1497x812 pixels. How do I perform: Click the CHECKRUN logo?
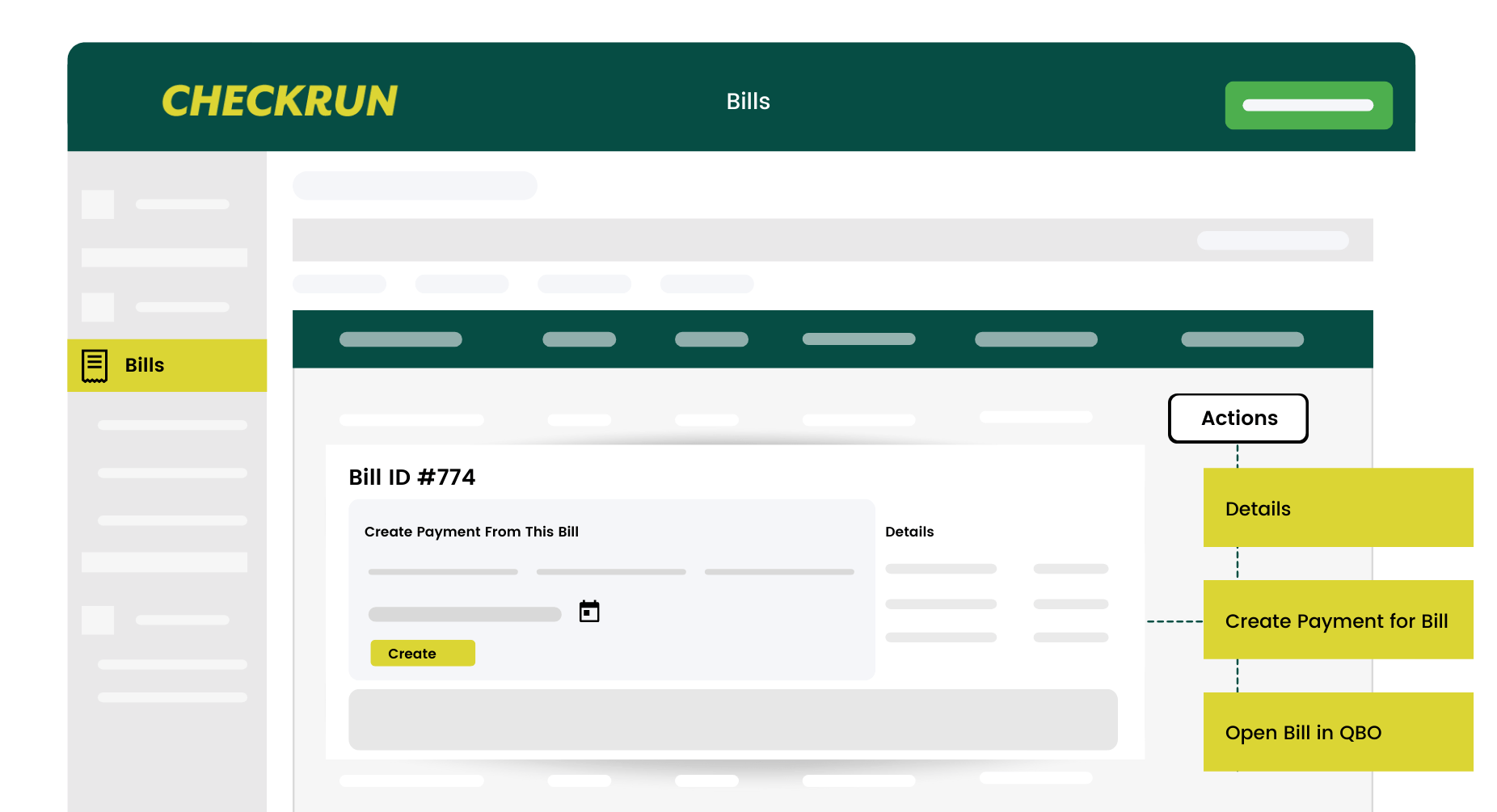[x=279, y=100]
